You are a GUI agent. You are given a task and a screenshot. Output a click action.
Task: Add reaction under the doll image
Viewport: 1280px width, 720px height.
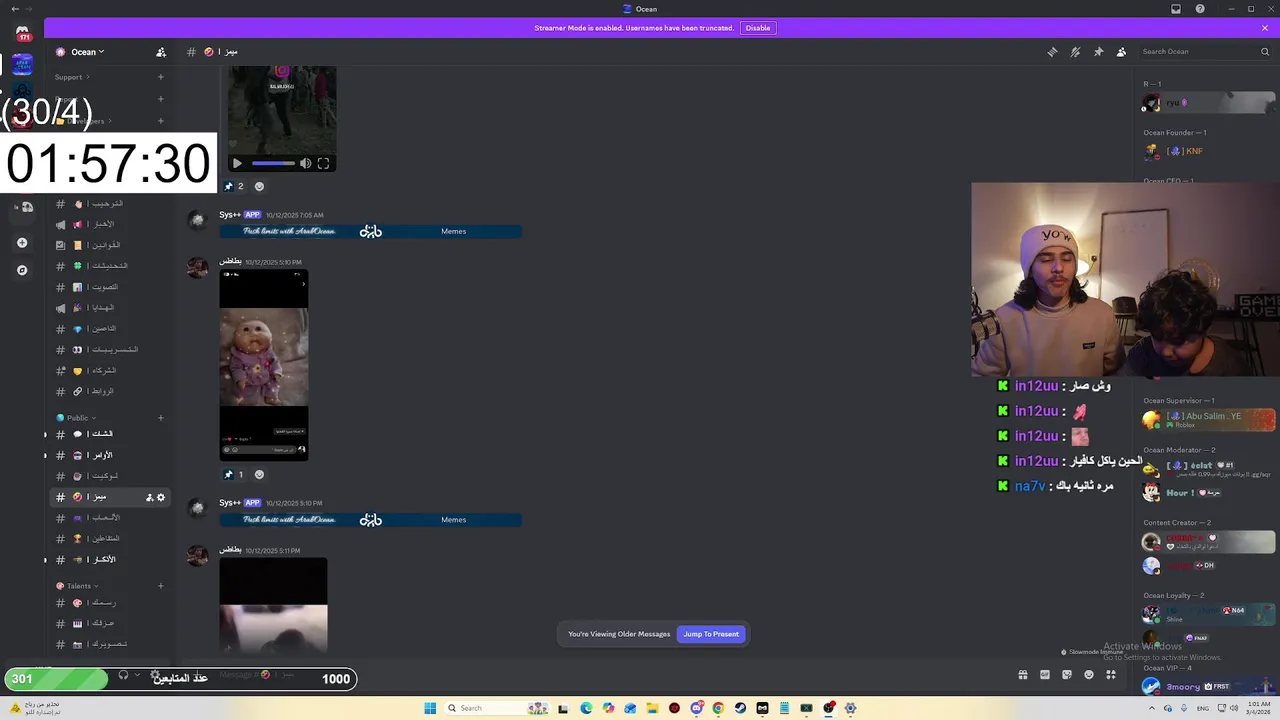259,475
